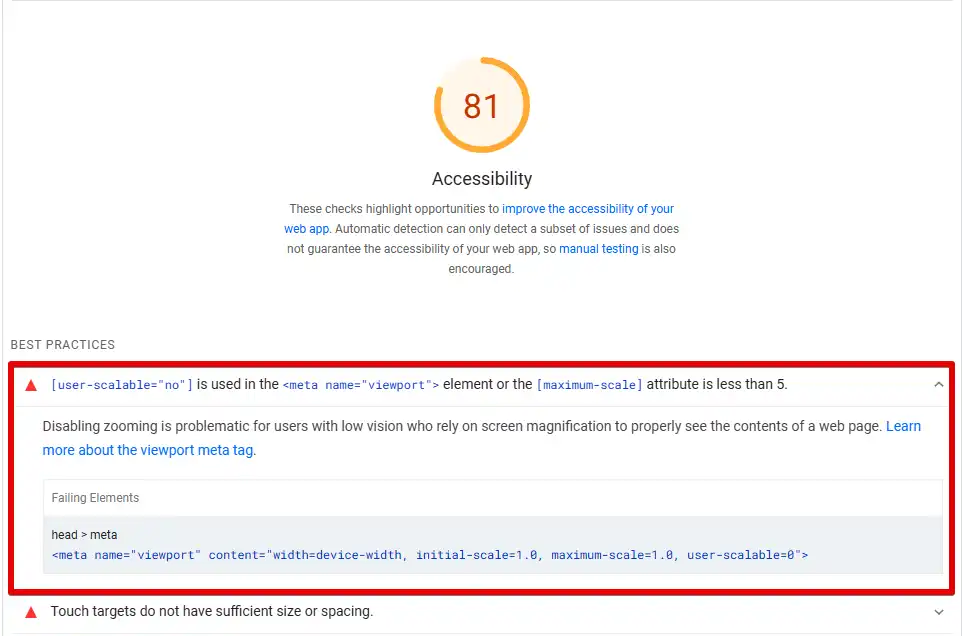Click the 'head > meta' failing element path

(x=84, y=535)
